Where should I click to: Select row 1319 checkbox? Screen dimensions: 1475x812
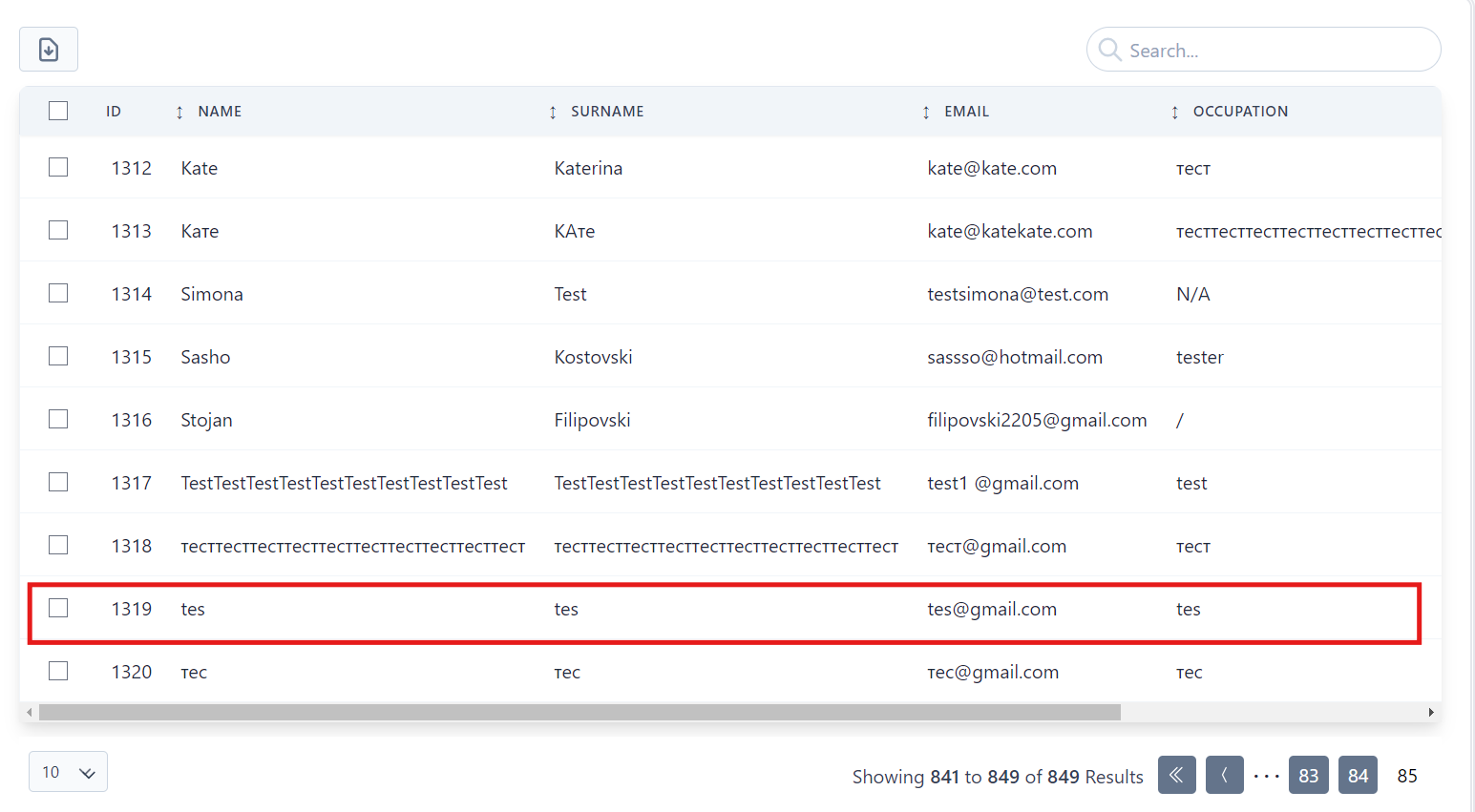pyautogui.click(x=58, y=608)
